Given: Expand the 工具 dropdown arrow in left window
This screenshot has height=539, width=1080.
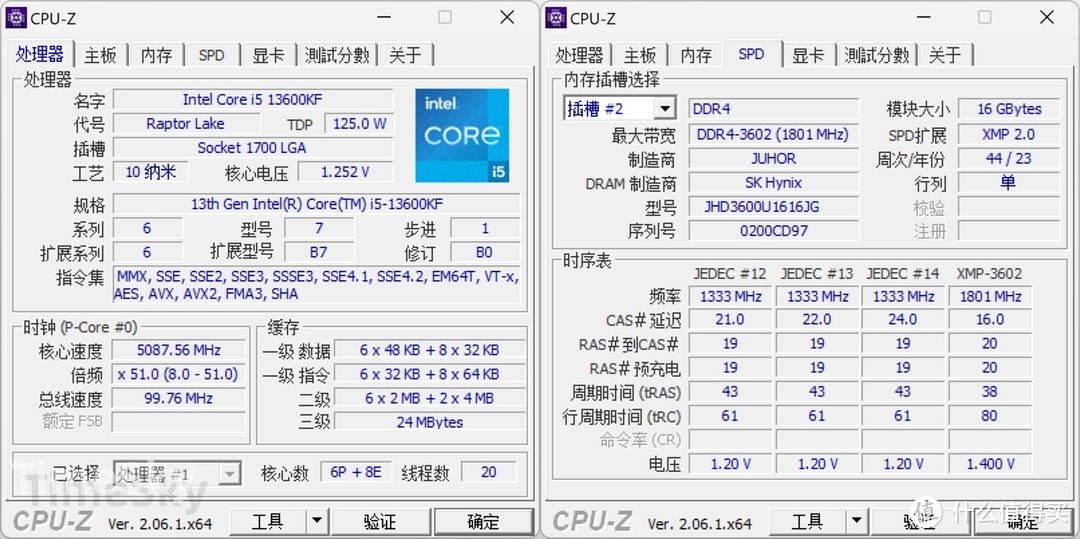Looking at the screenshot, I should [316, 522].
